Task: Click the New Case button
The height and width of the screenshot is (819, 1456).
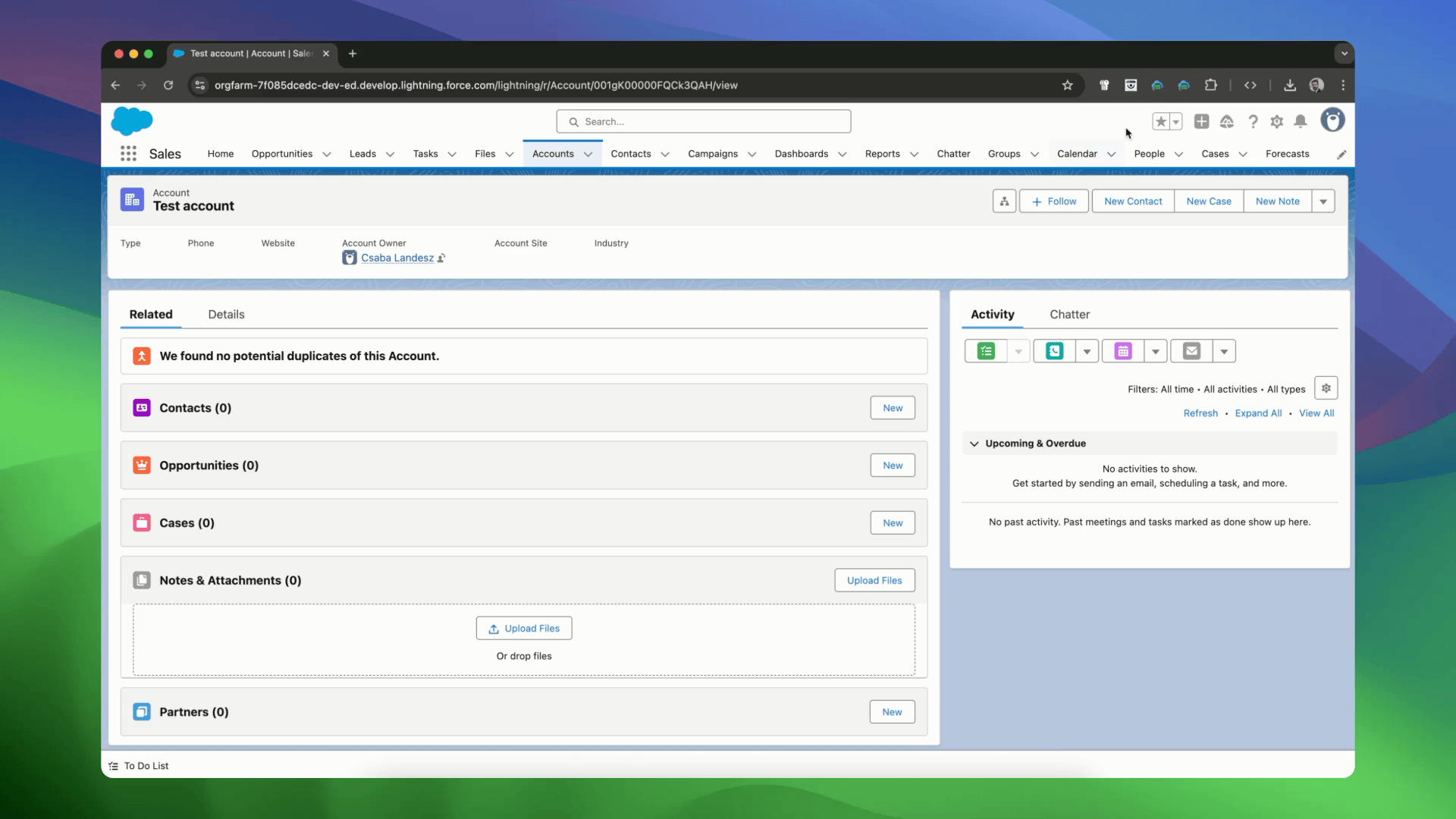Action: point(1209,201)
